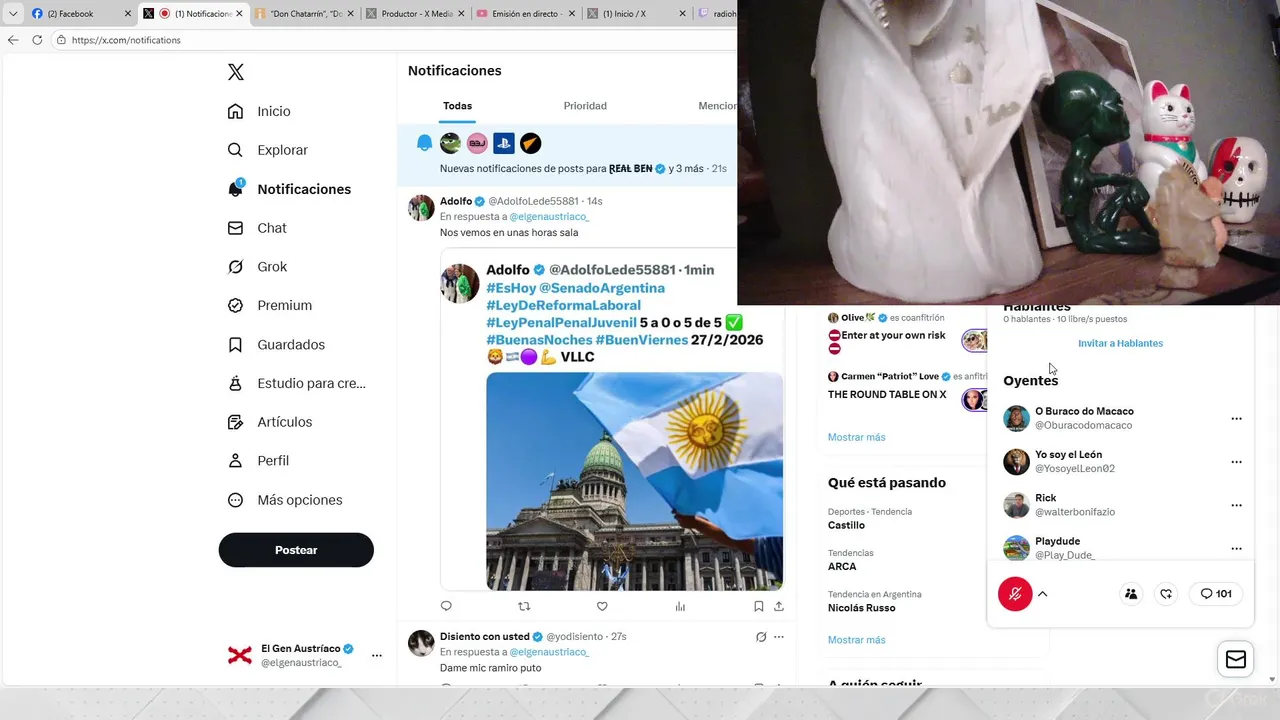The width and height of the screenshot is (1280, 720).
Task: Close the Facebook browser tab
Action: tap(127, 14)
